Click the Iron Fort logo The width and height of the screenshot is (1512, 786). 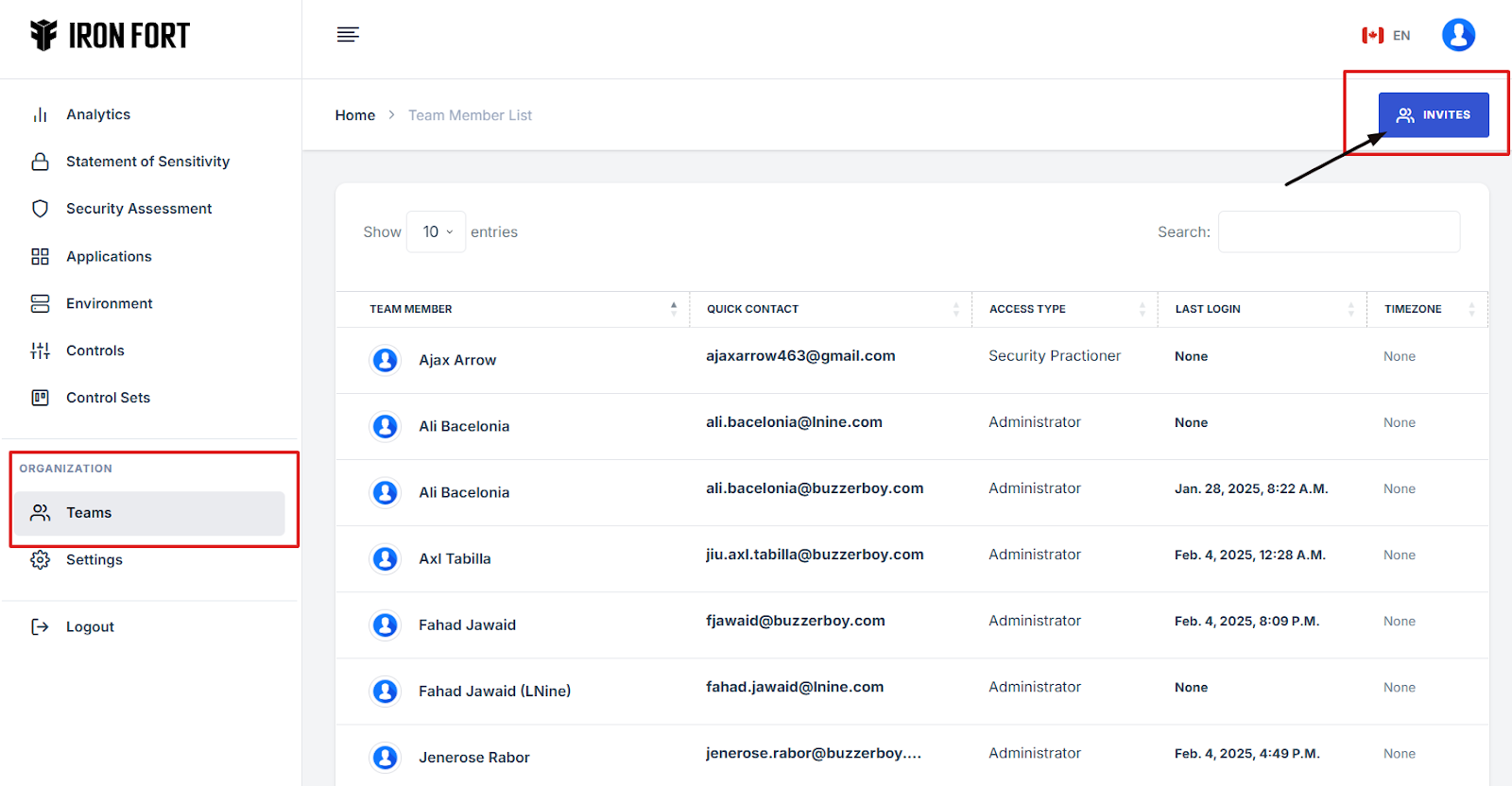(110, 36)
